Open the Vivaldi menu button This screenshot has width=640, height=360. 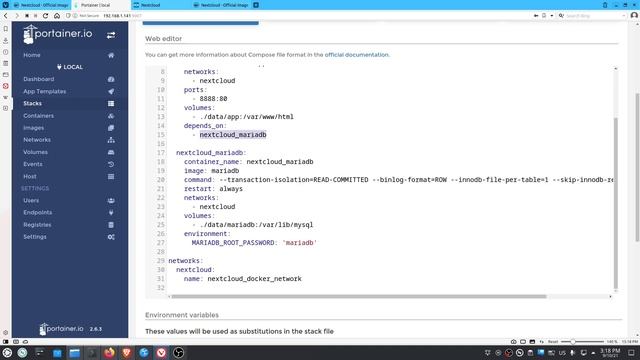[x=5, y=5]
